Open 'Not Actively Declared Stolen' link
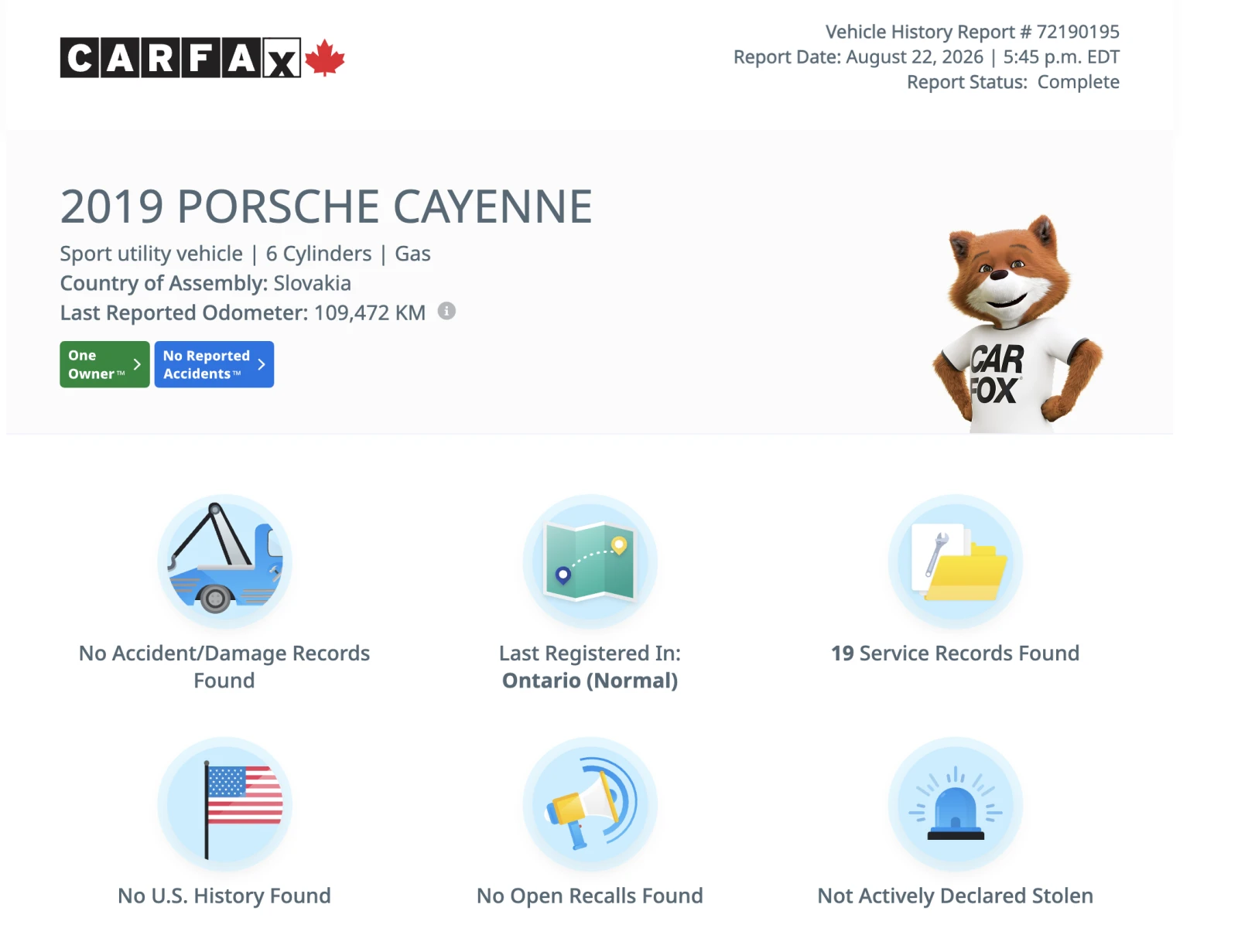The width and height of the screenshot is (1238, 952). tap(956, 896)
